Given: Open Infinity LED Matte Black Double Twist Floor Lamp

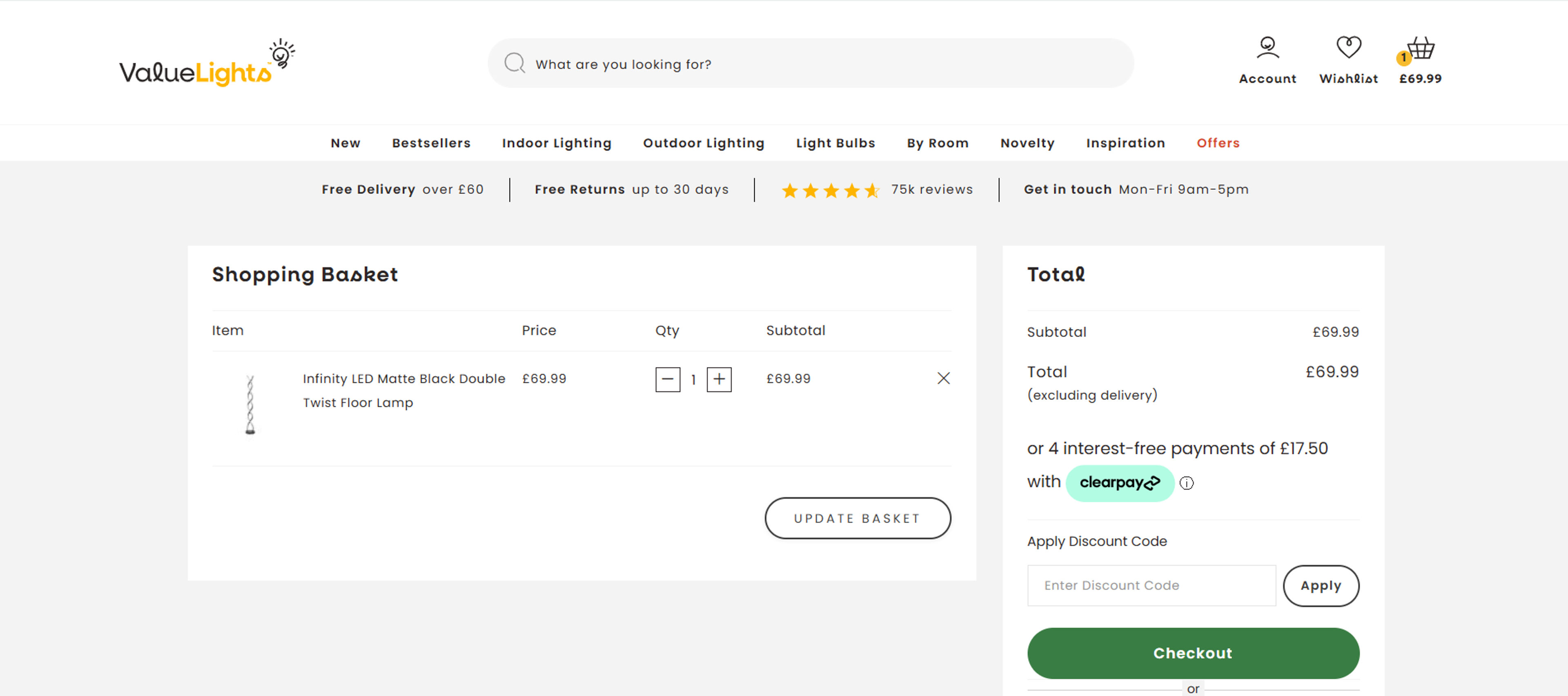Looking at the screenshot, I should click(x=403, y=390).
